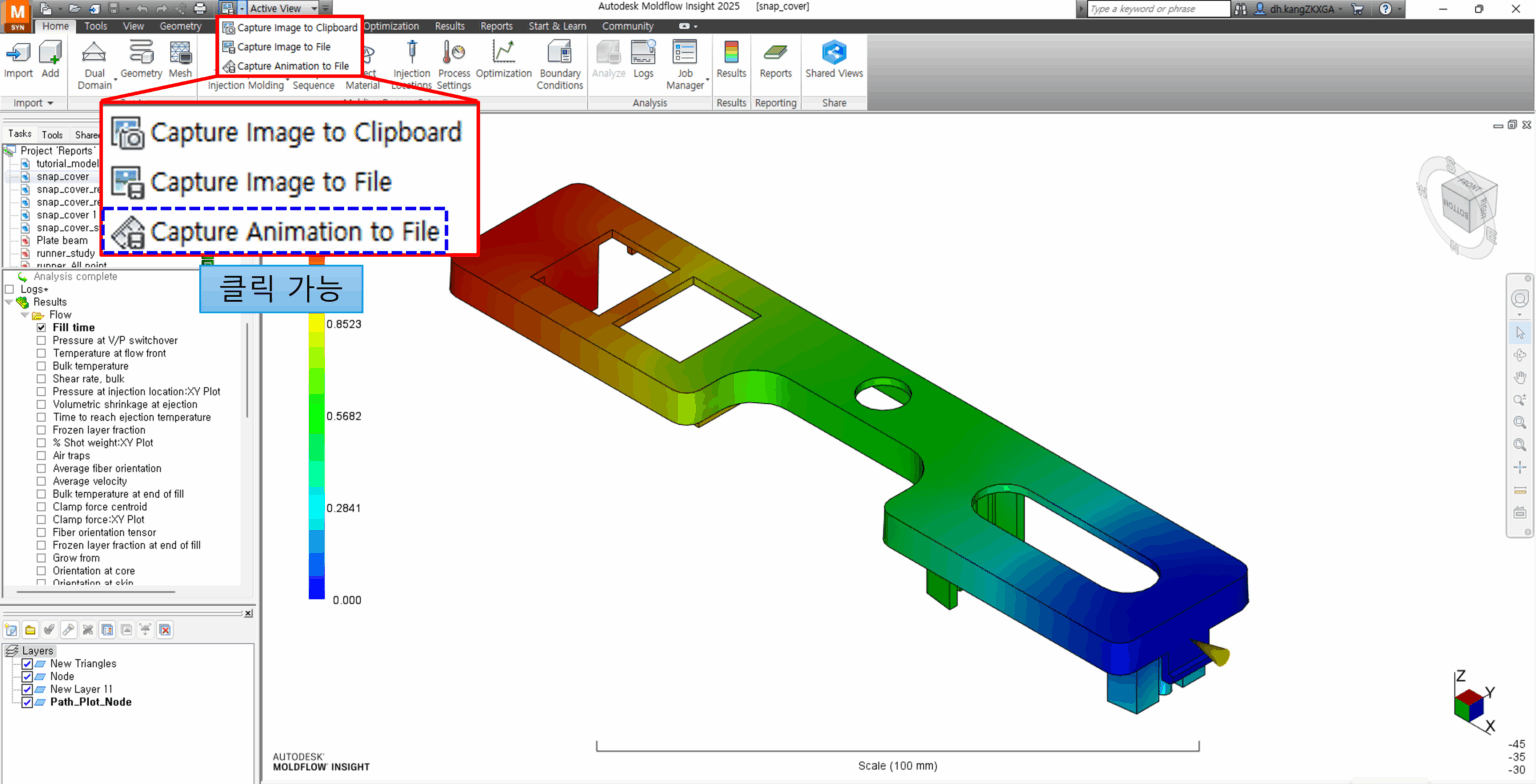
Task: Open the shopping cart icon
Action: 1357,9
